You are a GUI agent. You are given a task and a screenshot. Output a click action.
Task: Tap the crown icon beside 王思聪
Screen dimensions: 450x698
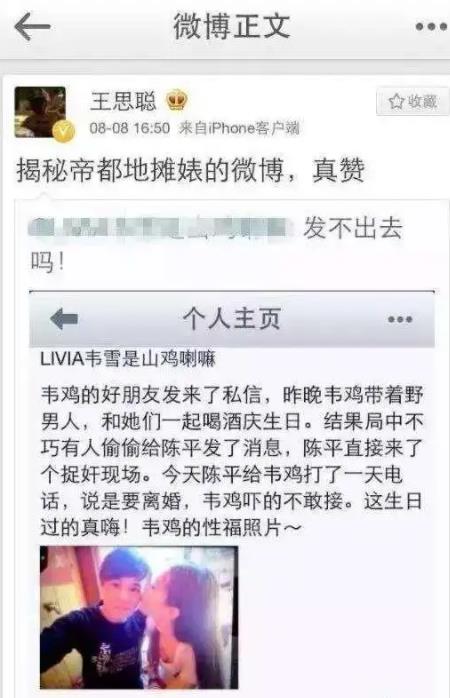pos(177,101)
